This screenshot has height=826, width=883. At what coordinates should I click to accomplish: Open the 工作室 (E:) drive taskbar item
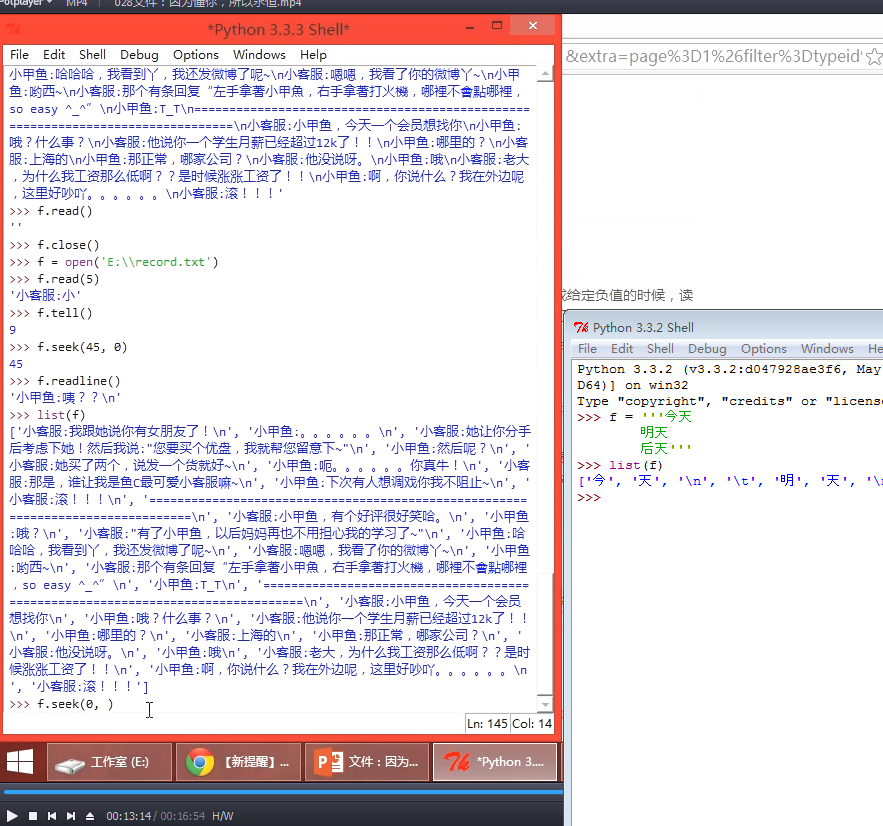108,762
